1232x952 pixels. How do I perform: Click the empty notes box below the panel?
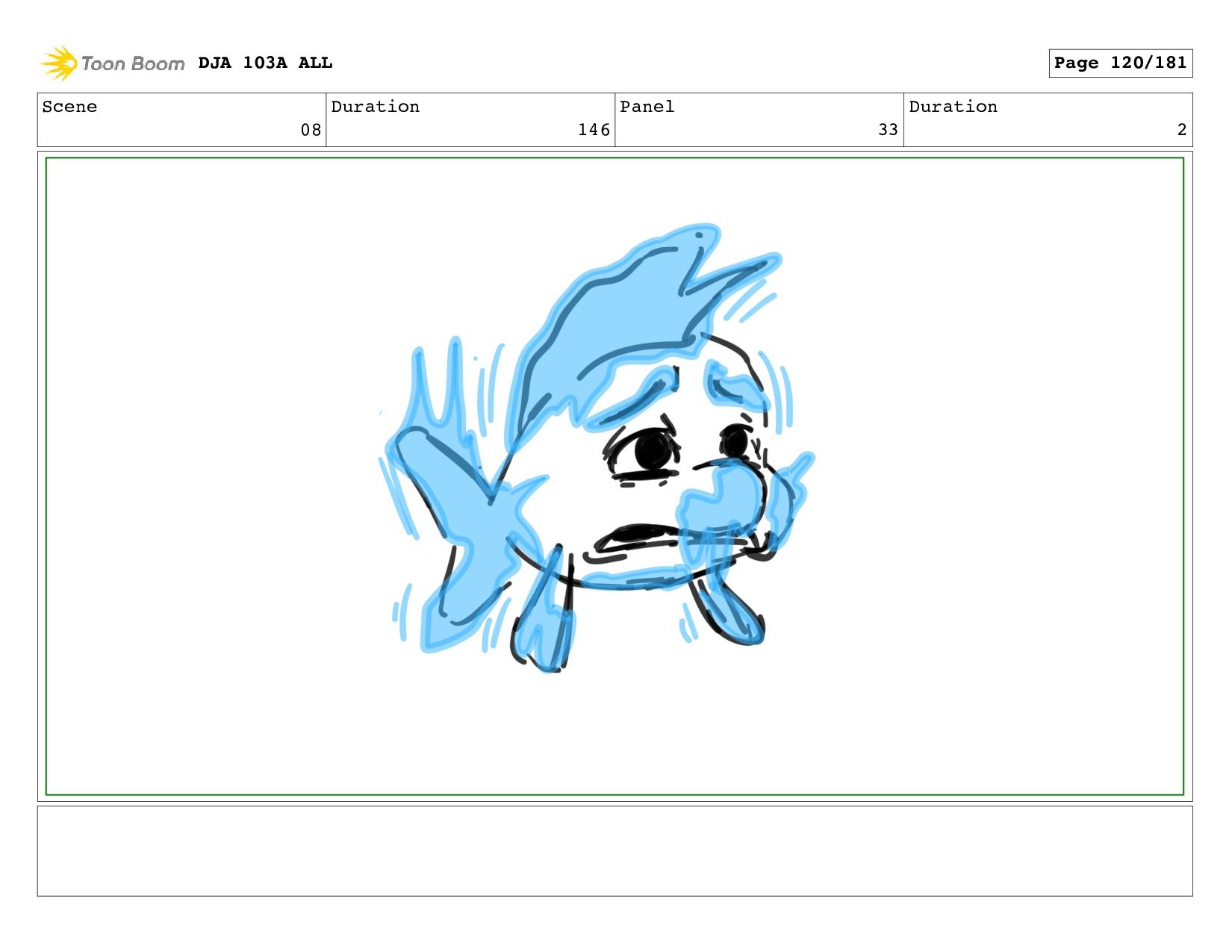tap(615, 850)
